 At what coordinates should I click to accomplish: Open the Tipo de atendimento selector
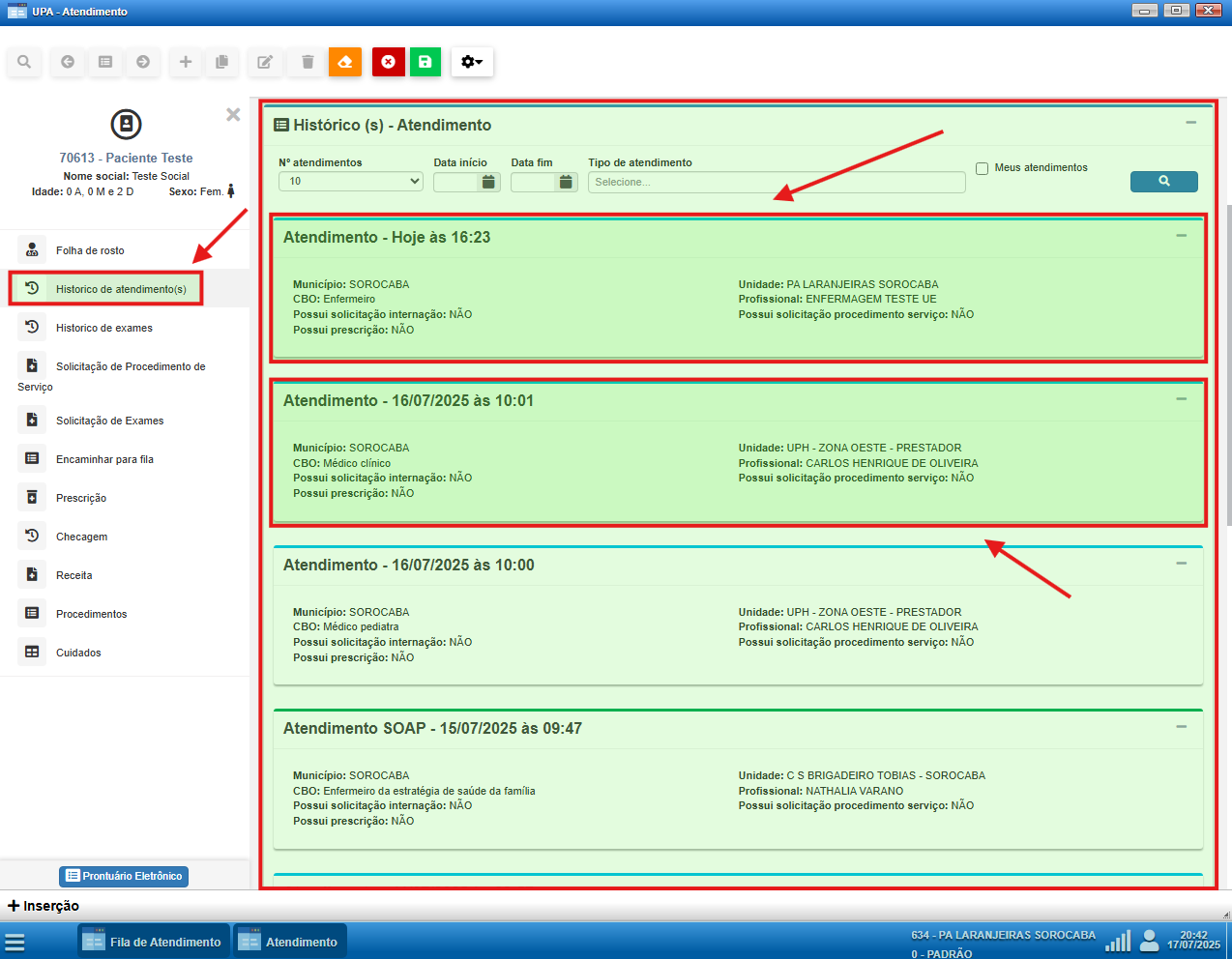point(776,182)
